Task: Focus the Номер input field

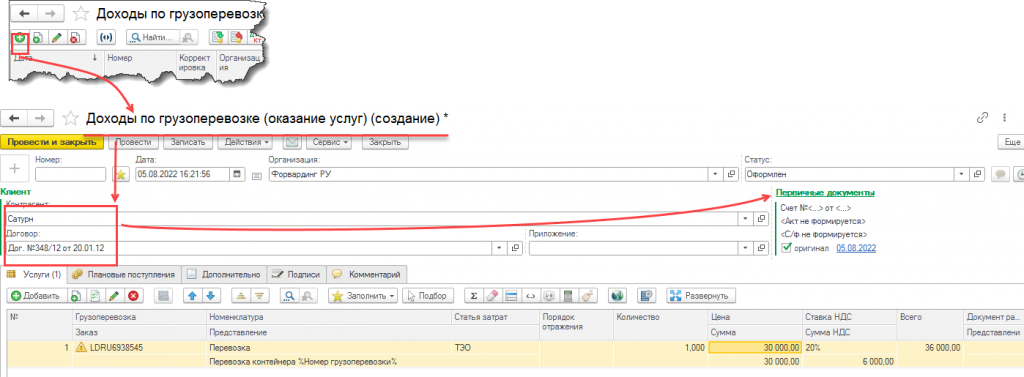Action: pos(70,174)
